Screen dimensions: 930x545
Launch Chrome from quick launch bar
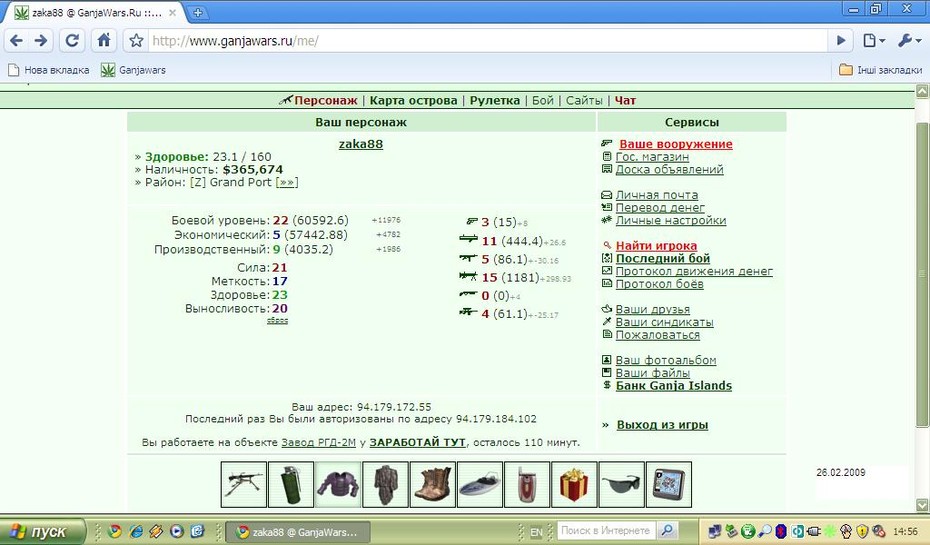pyautogui.click(x=115, y=531)
